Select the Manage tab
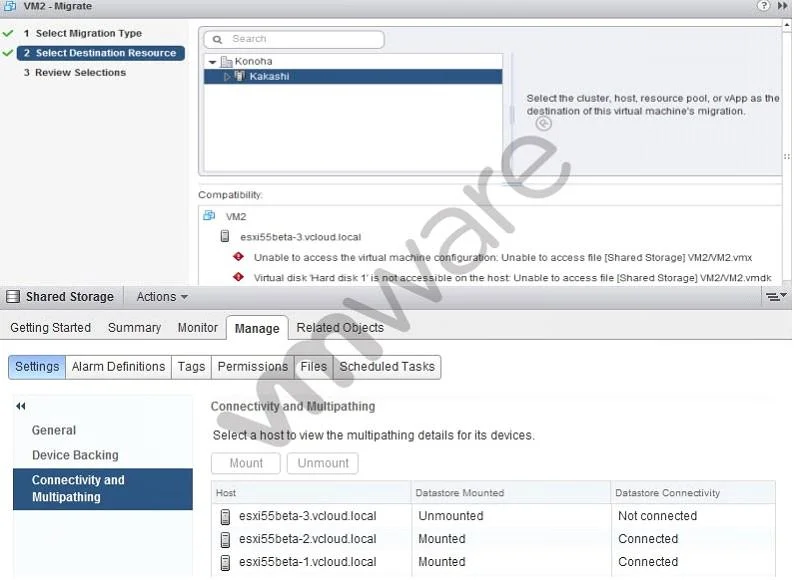Viewport: 794px width, 580px height. [x=257, y=328]
